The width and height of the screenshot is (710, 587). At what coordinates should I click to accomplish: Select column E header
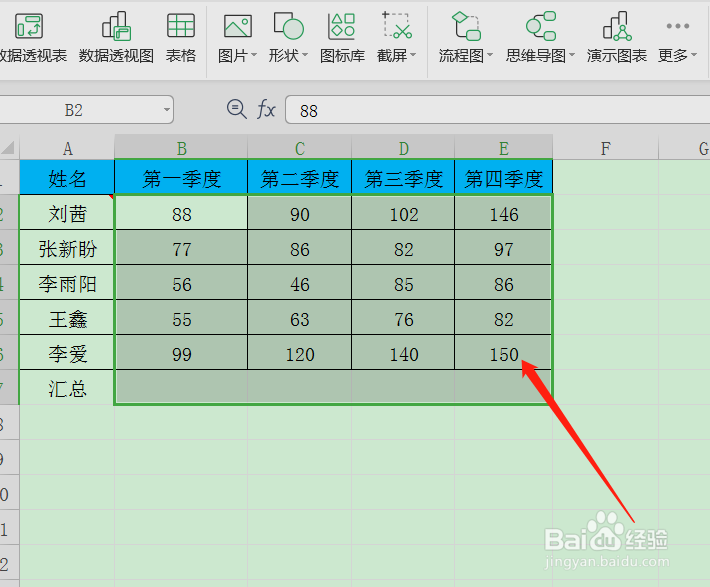504,148
